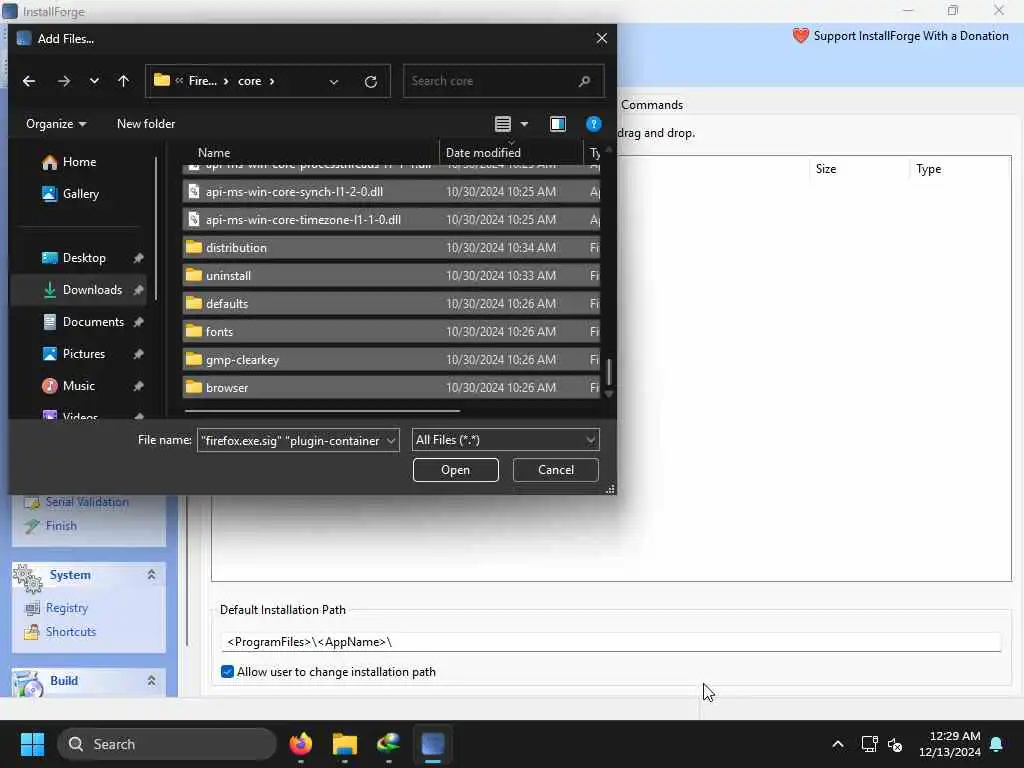Select the uninstall folder
The height and width of the screenshot is (768, 1024).
point(391,276)
